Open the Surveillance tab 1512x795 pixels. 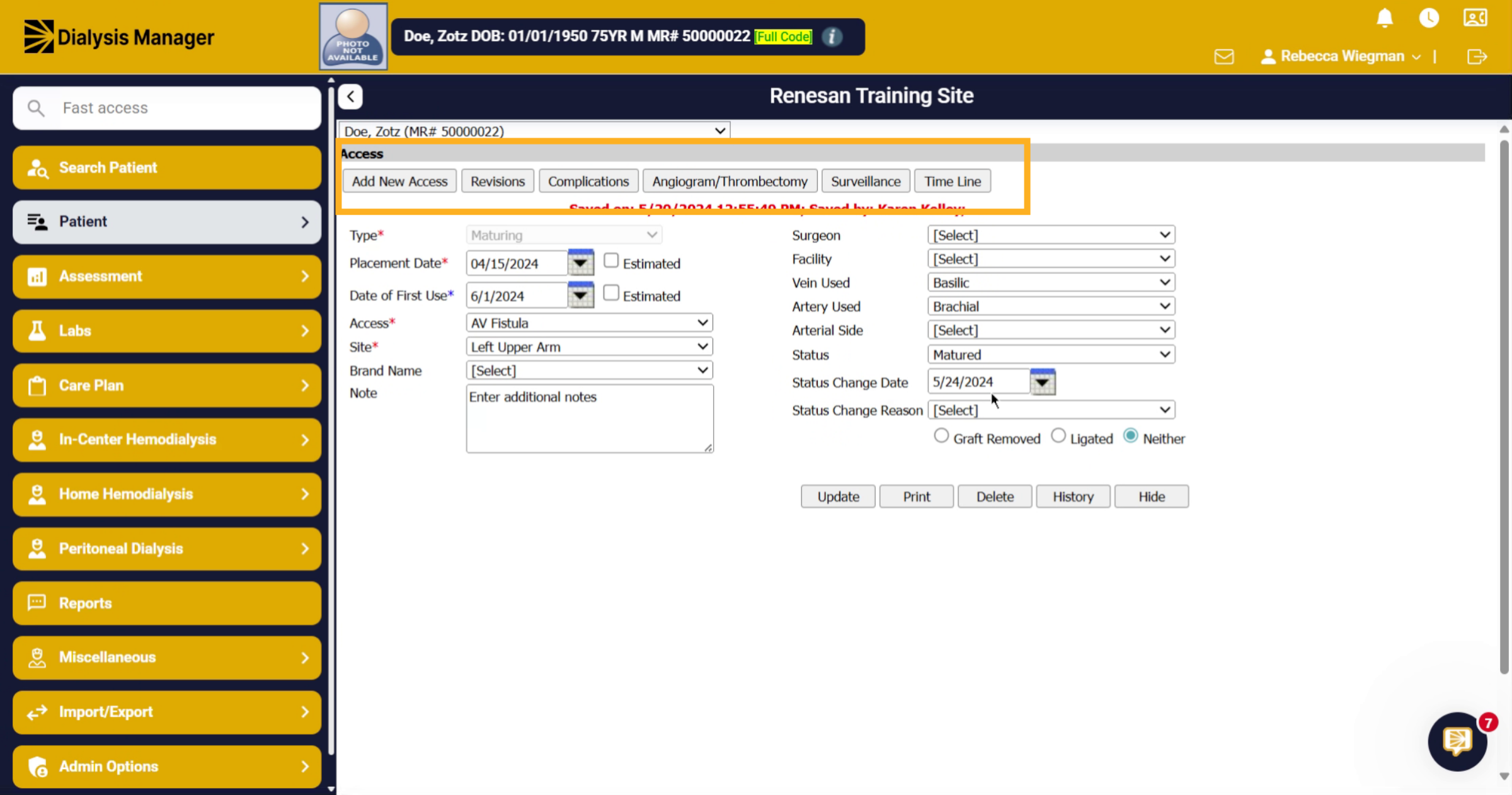tap(866, 181)
